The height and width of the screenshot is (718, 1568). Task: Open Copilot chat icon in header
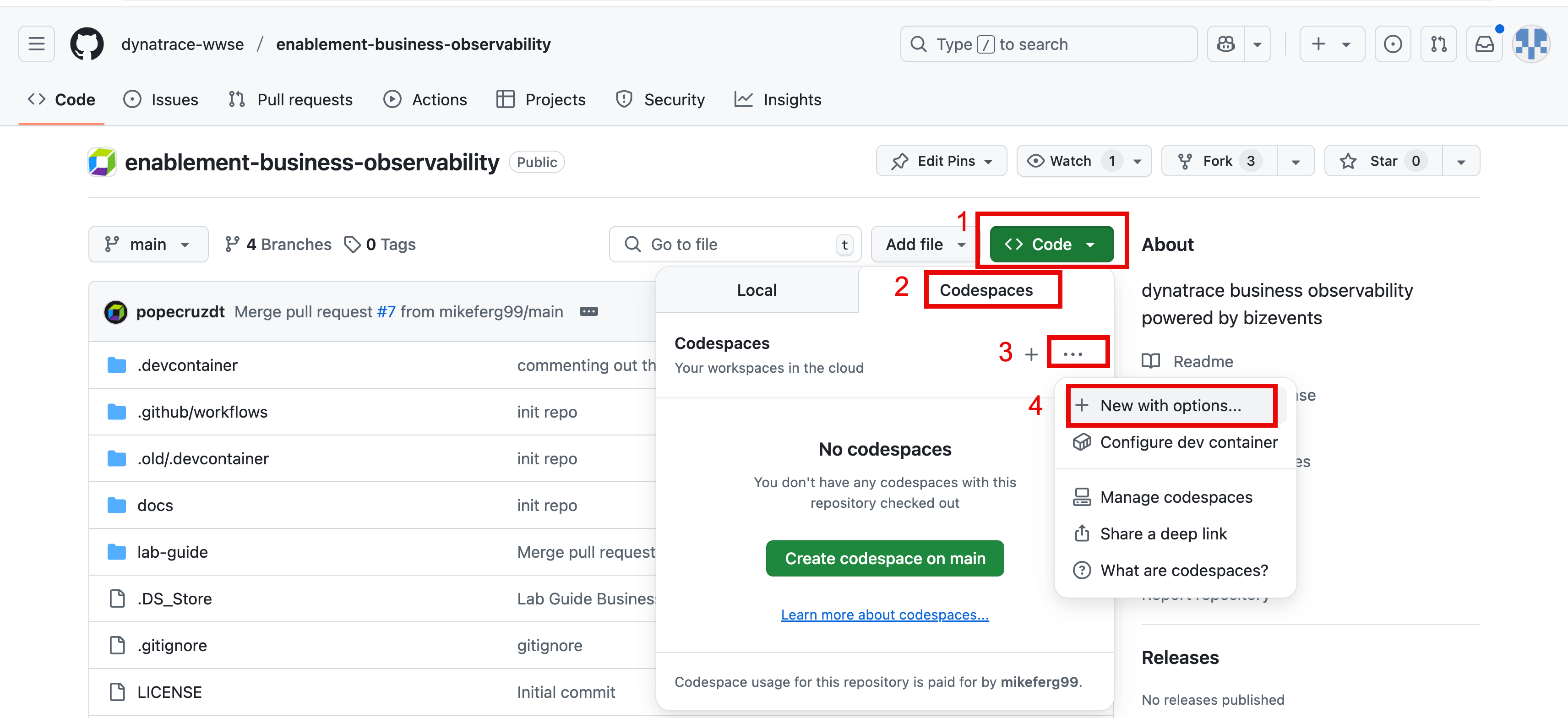1225,44
